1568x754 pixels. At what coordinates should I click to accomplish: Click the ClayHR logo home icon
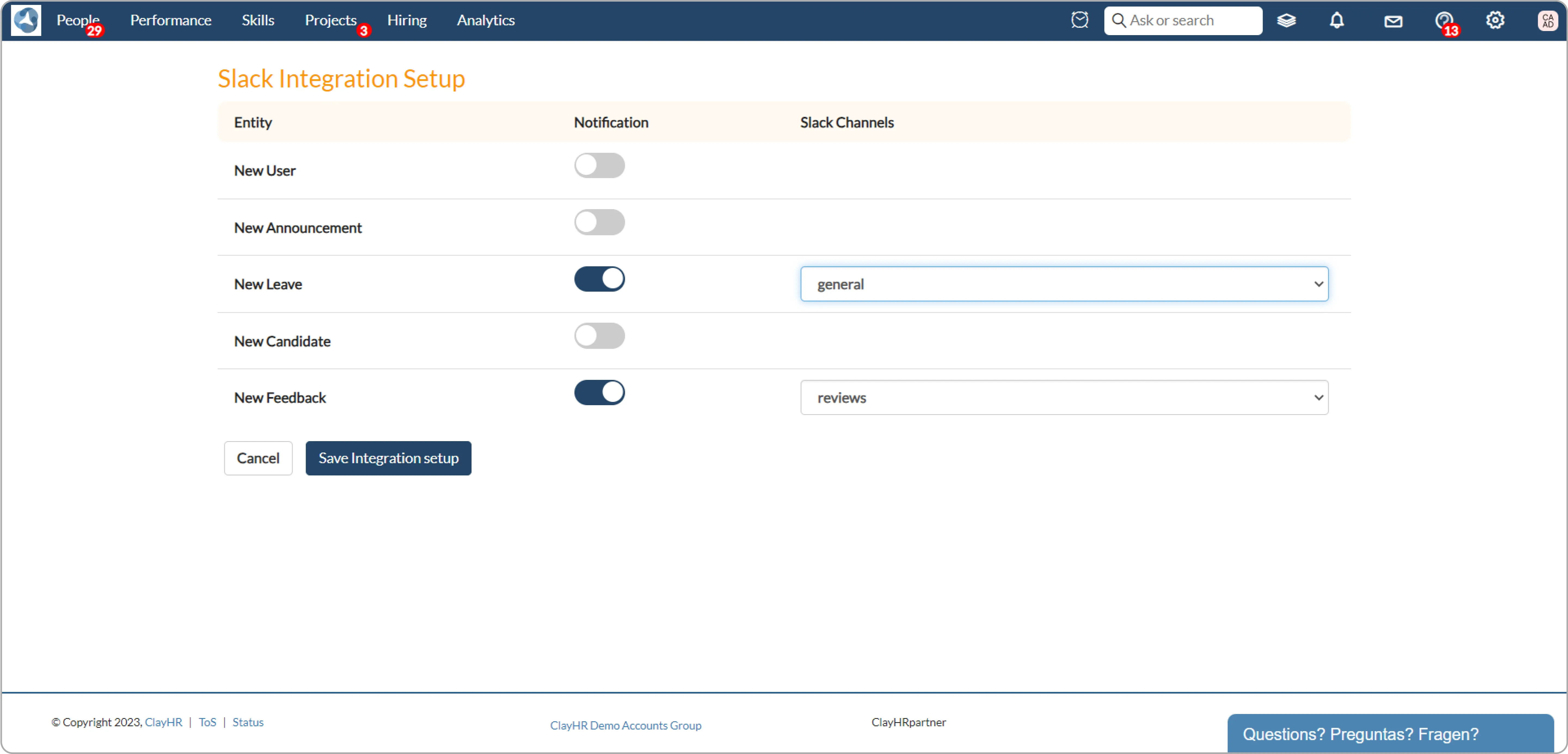[26, 20]
